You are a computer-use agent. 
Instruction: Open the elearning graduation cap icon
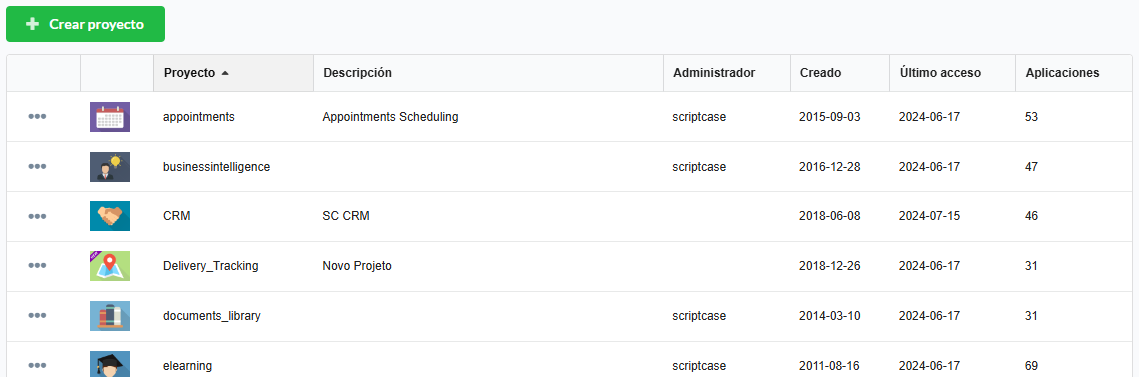pos(110,365)
